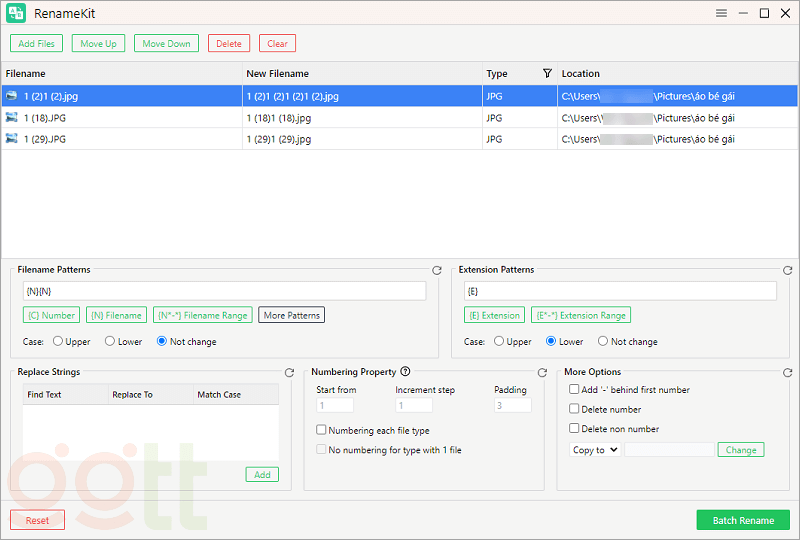Click the Add Files button
Image resolution: width=800 pixels, height=540 pixels.
tap(36, 44)
